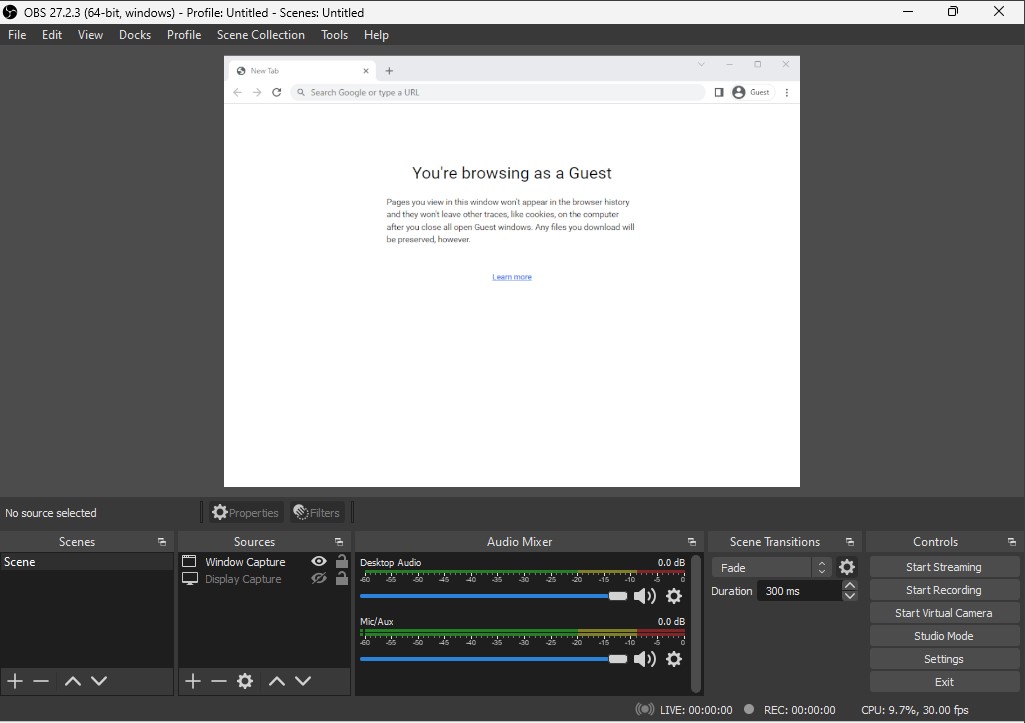Pop out the Controls dock

(x=1012, y=542)
